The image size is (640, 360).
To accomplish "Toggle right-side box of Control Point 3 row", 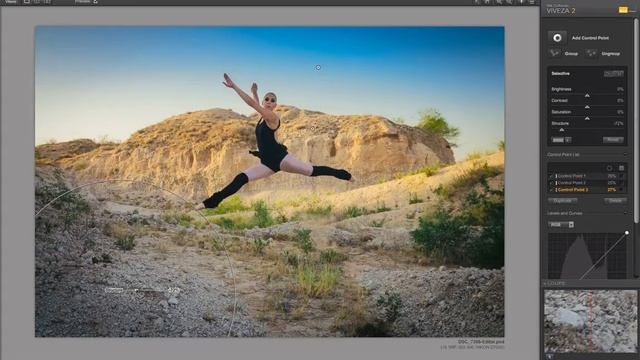I will pos(622,190).
